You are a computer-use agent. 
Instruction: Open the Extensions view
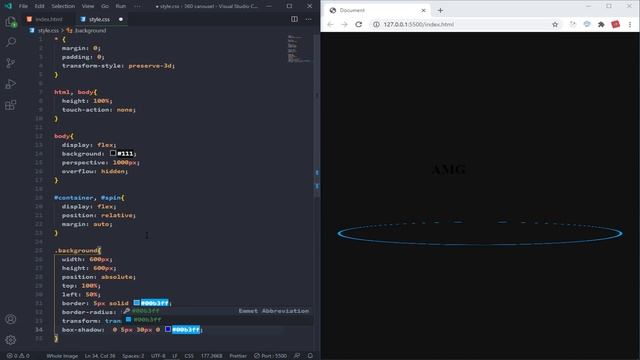point(11,105)
